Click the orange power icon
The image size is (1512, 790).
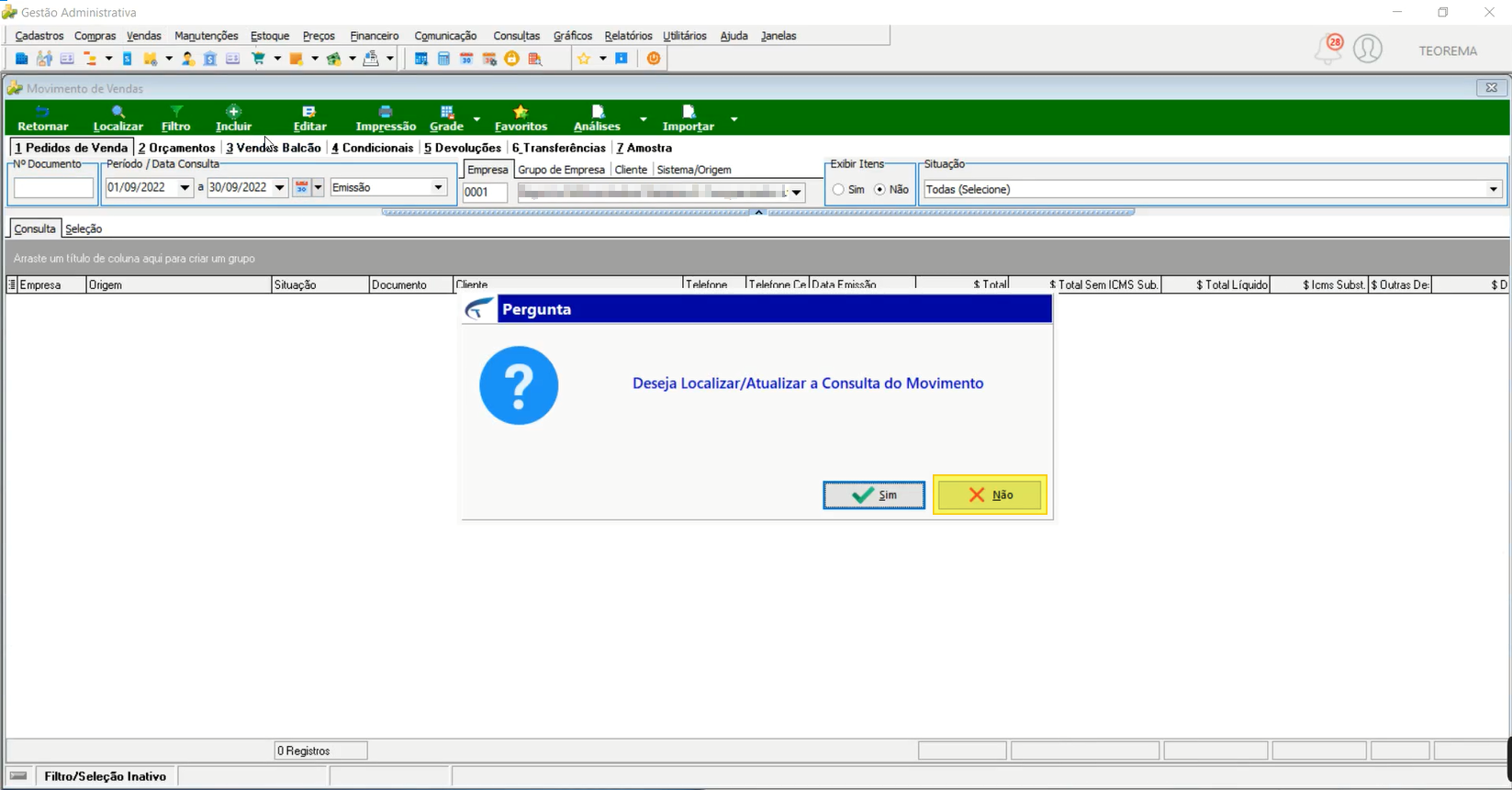point(654,59)
